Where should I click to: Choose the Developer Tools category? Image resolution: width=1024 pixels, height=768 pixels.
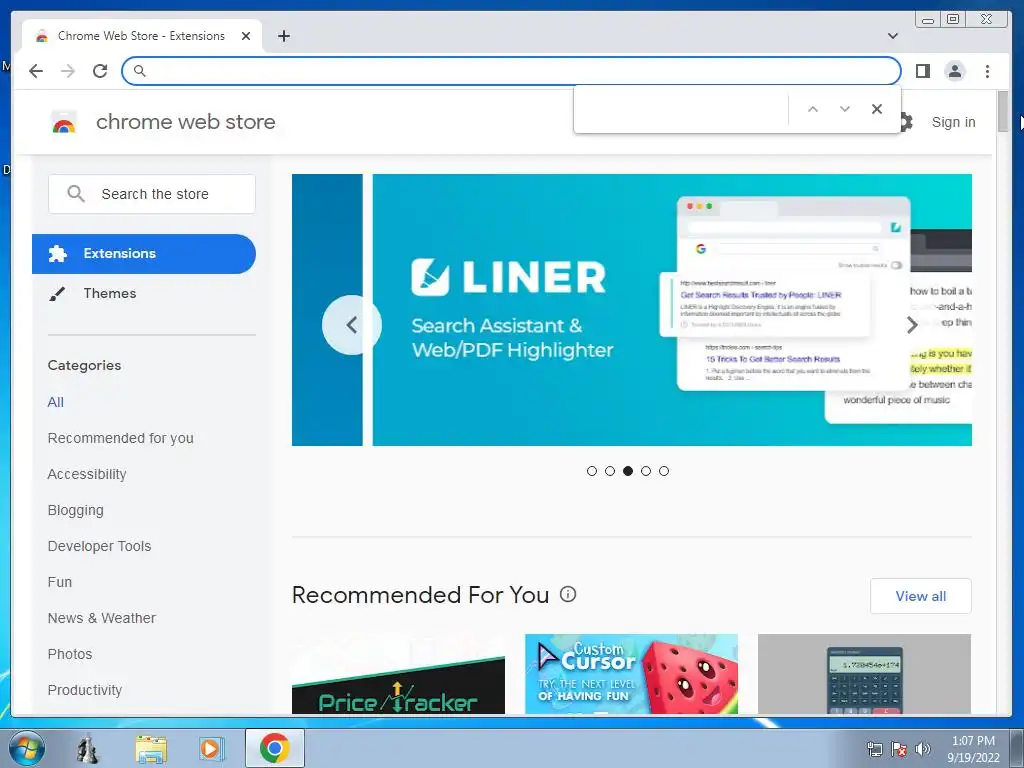coord(99,546)
